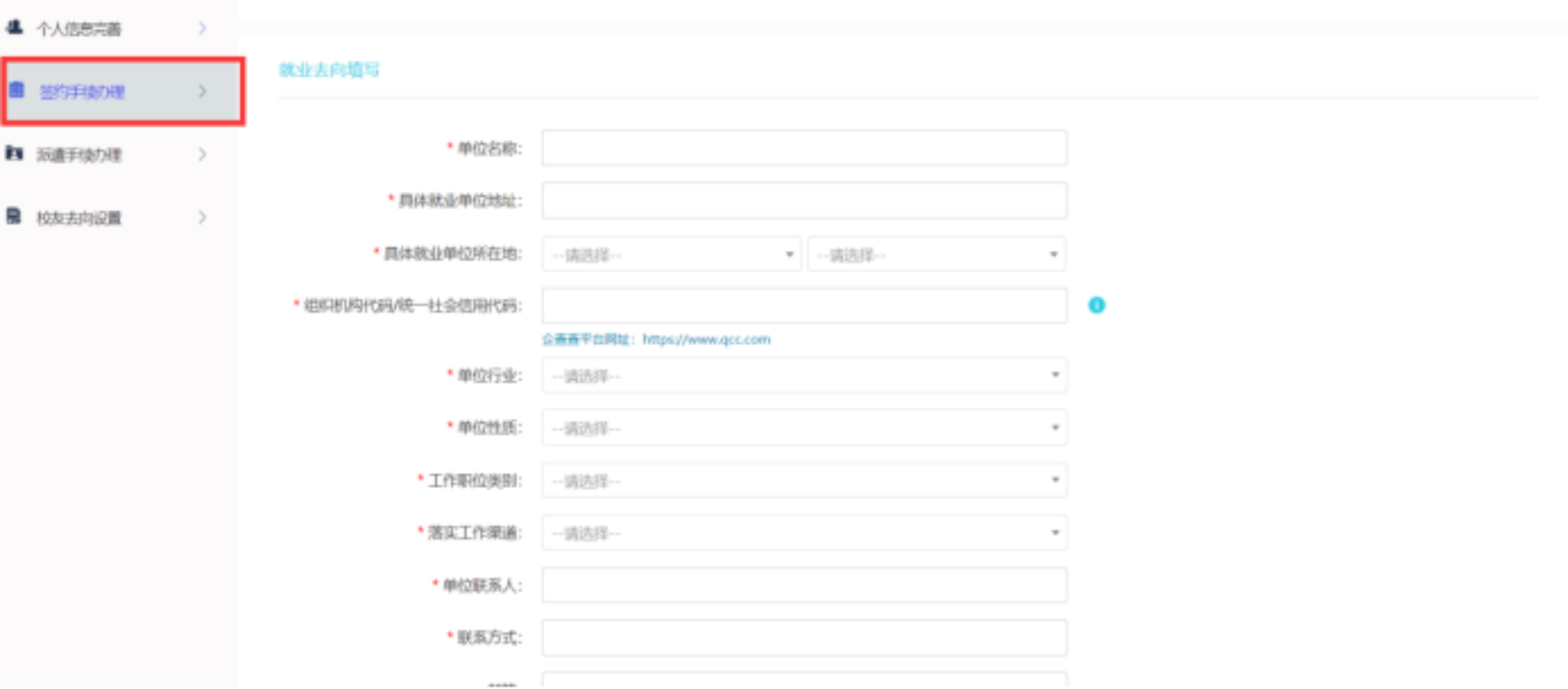Click the 派遣手续办理 sidebar icon

[x=14, y=154]
